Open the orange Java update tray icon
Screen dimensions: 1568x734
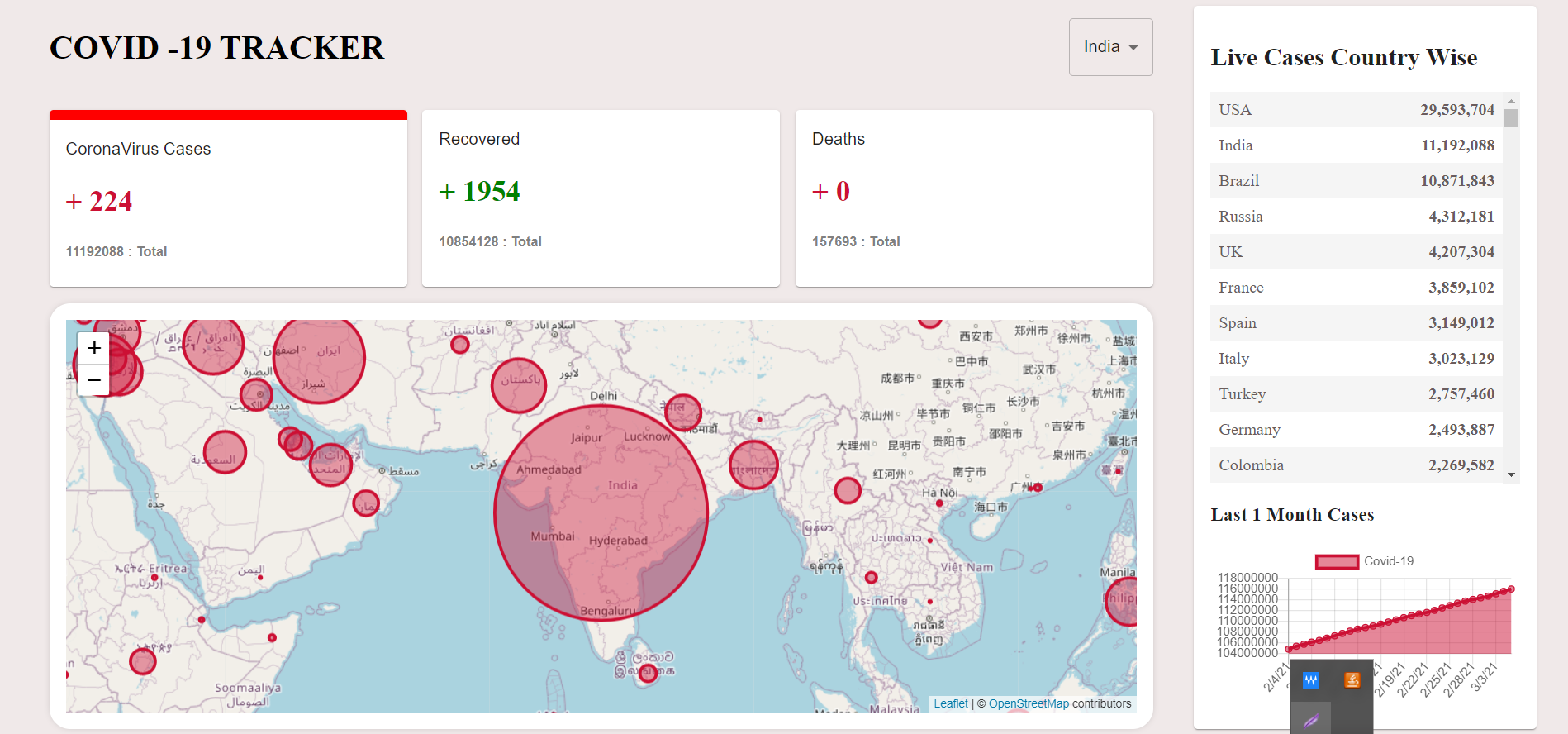coord(1352,680)
